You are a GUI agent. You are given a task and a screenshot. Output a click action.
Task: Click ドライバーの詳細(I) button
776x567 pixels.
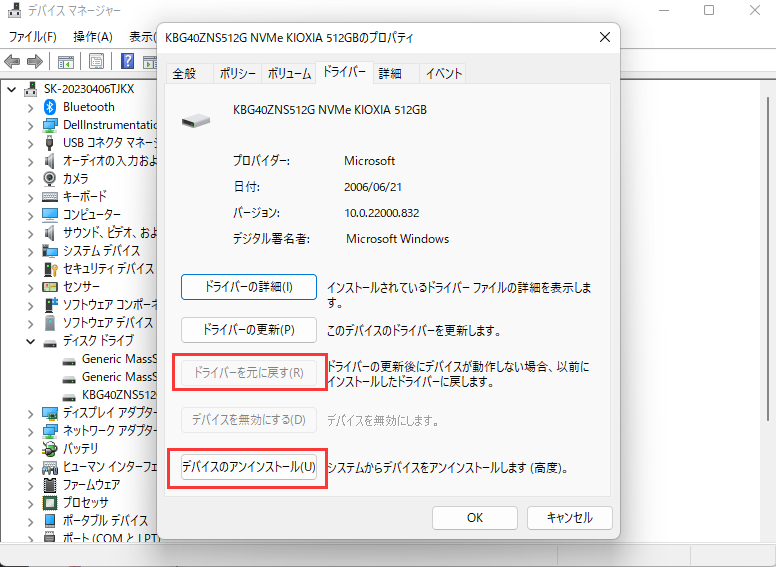pos(248,287)
